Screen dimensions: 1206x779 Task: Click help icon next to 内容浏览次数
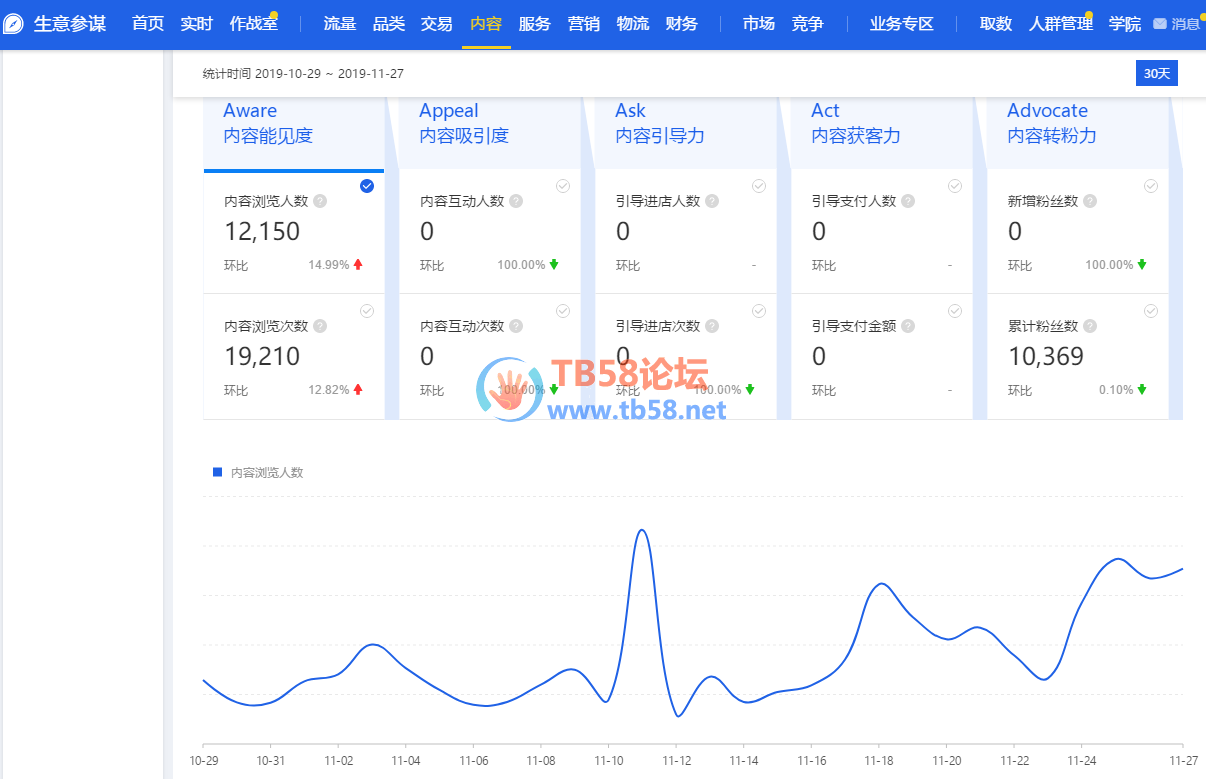(320, 326)
